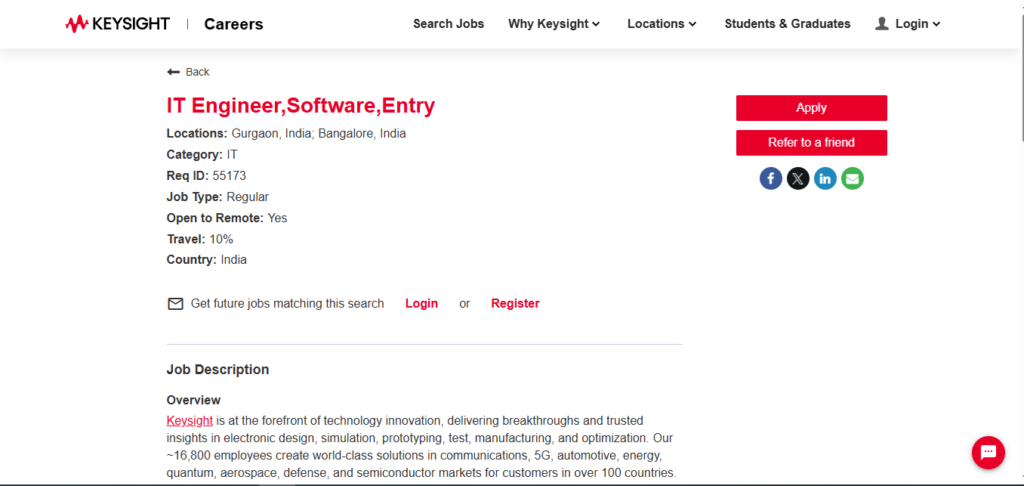The width and height of the screenshot is (1024, 486).
Task: Click the user profile icon beside Login
Action: tap(882, 24)
